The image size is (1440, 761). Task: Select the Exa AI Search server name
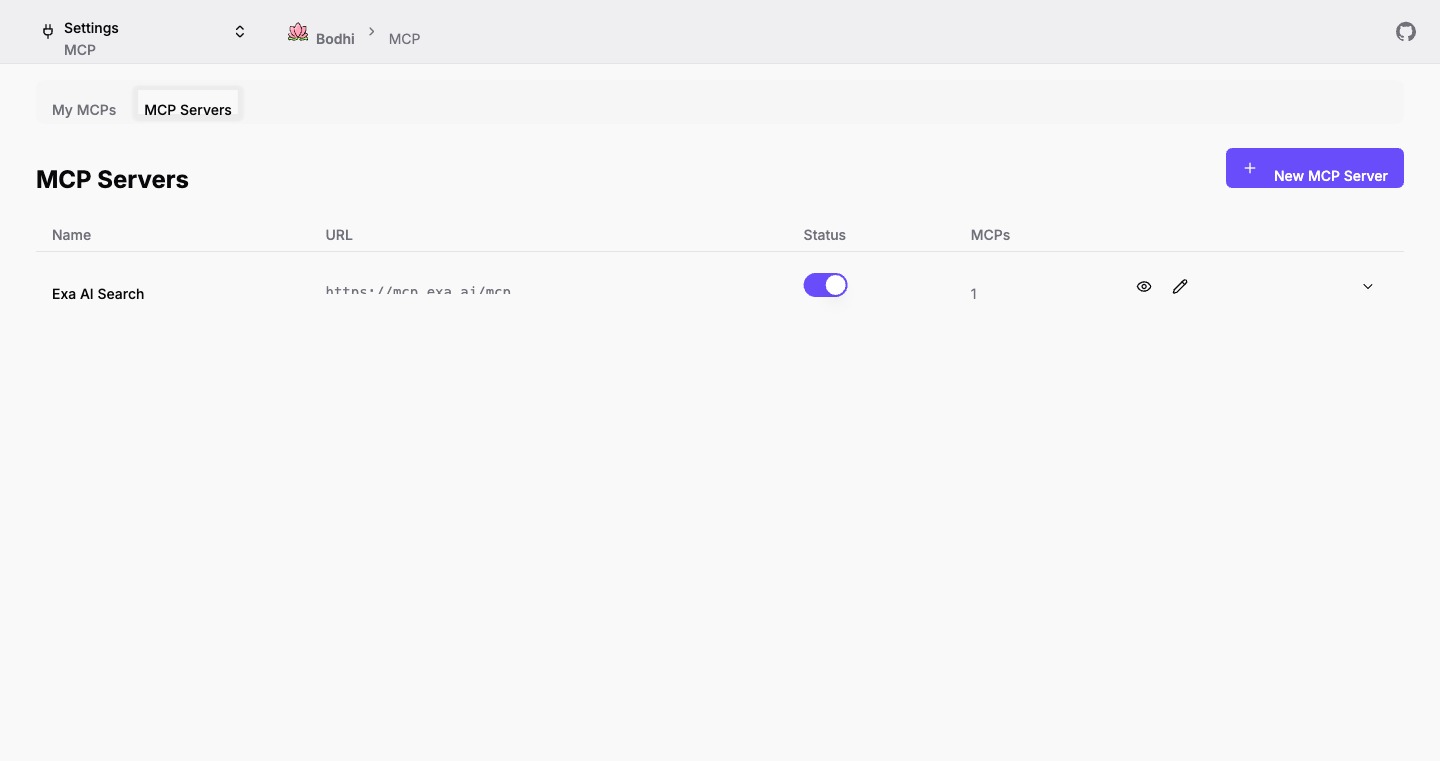coord(98,294)
